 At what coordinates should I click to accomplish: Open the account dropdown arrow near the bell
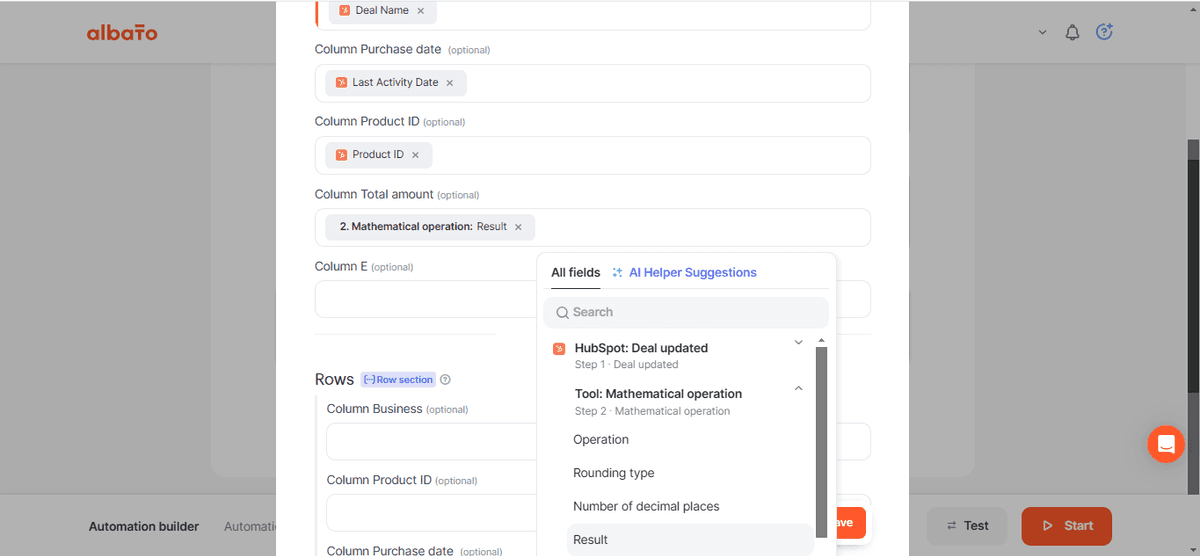(1042, 33)
